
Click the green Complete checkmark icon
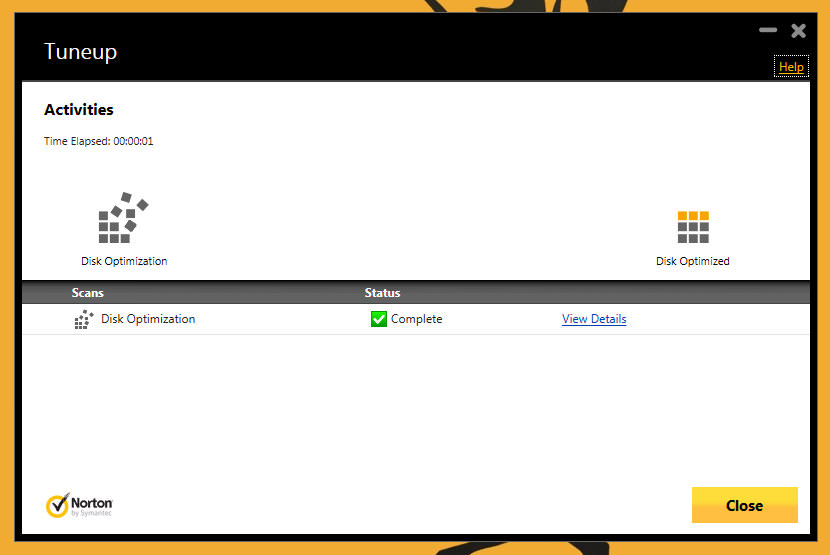(x=378, y=319)
